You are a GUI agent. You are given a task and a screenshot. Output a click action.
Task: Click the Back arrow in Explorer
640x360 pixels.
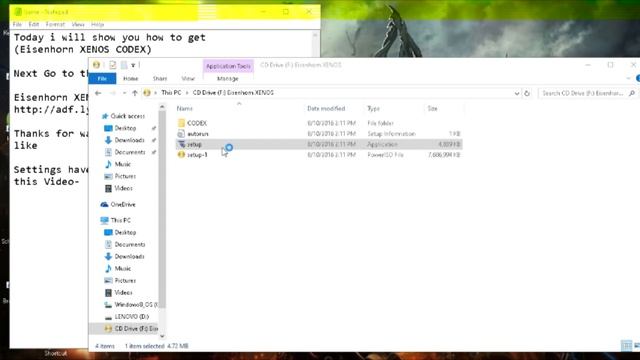[98, 93]
